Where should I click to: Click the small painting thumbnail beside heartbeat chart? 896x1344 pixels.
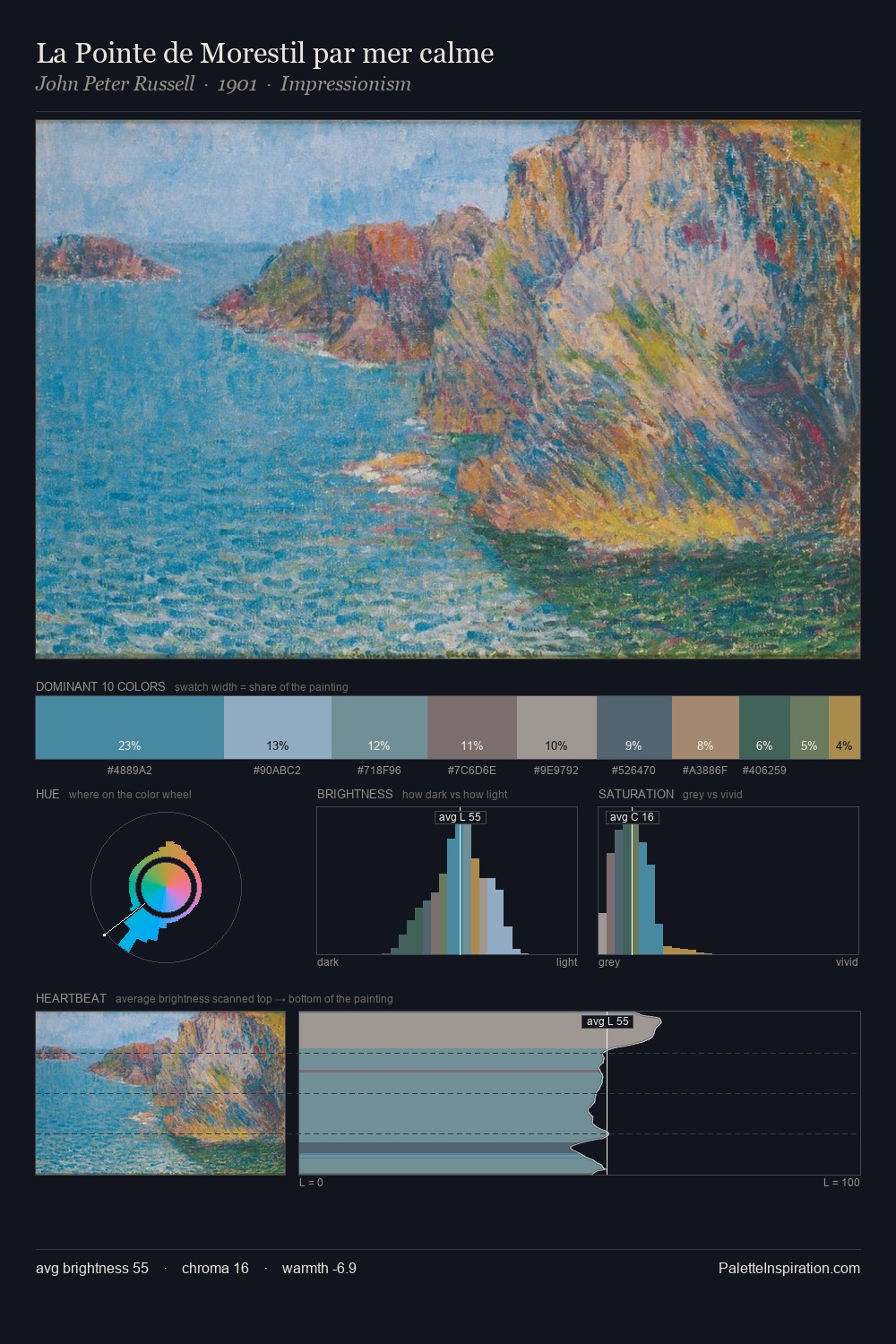tap(160, 1093)
